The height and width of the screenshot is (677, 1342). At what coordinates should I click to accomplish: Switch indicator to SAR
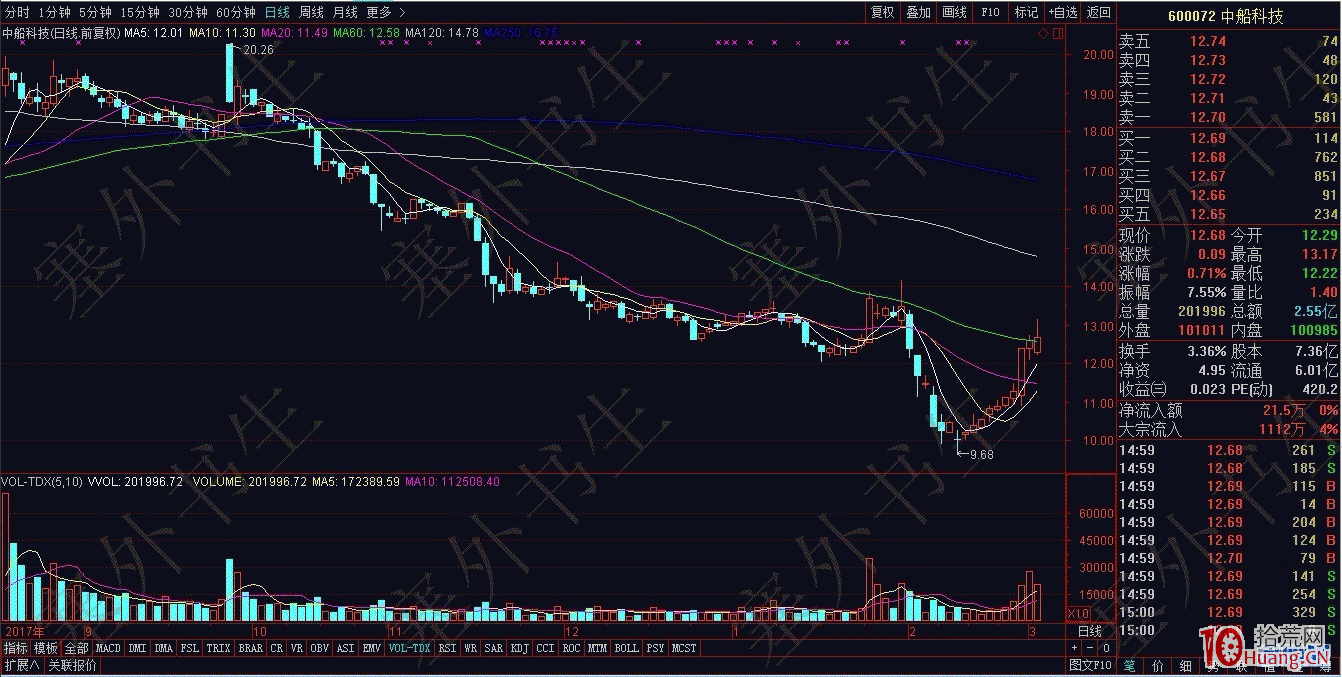pyautogui.click(x=494, y=648)
